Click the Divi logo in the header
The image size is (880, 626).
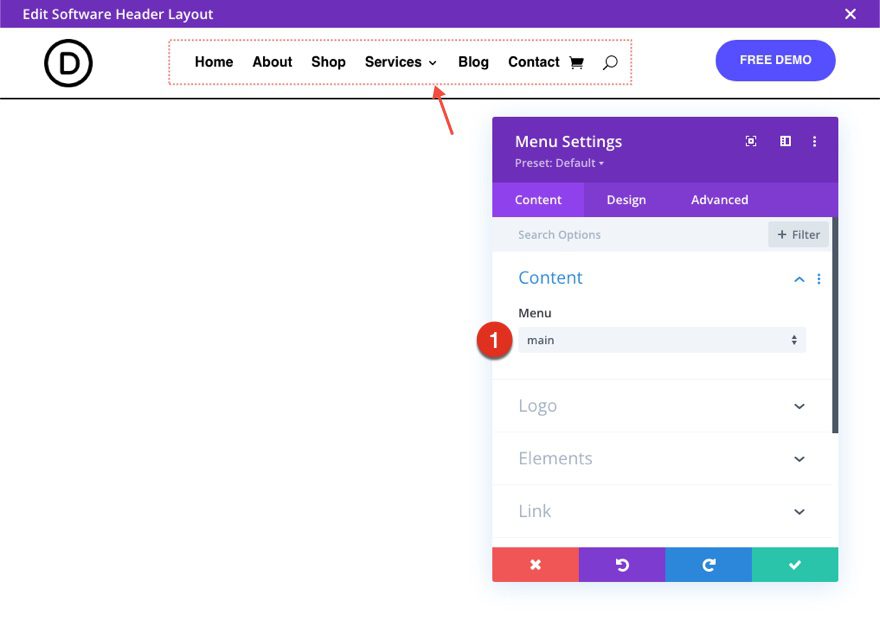[x=67, y=62]
